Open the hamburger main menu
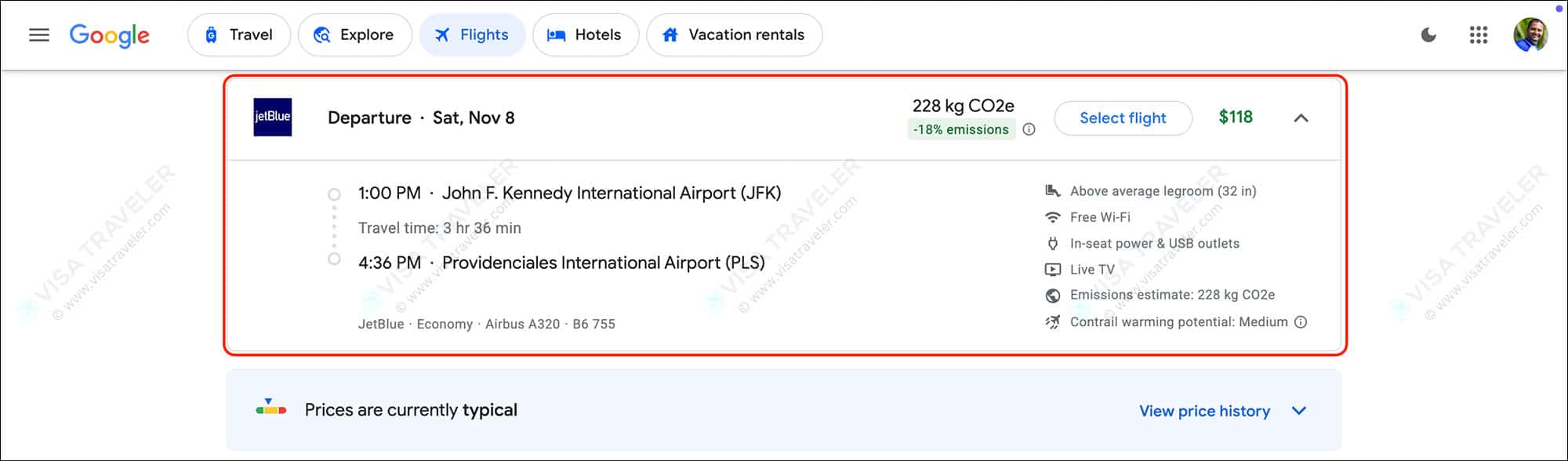The height and width of the screenshot is (461, 1568). coord(39,35)
